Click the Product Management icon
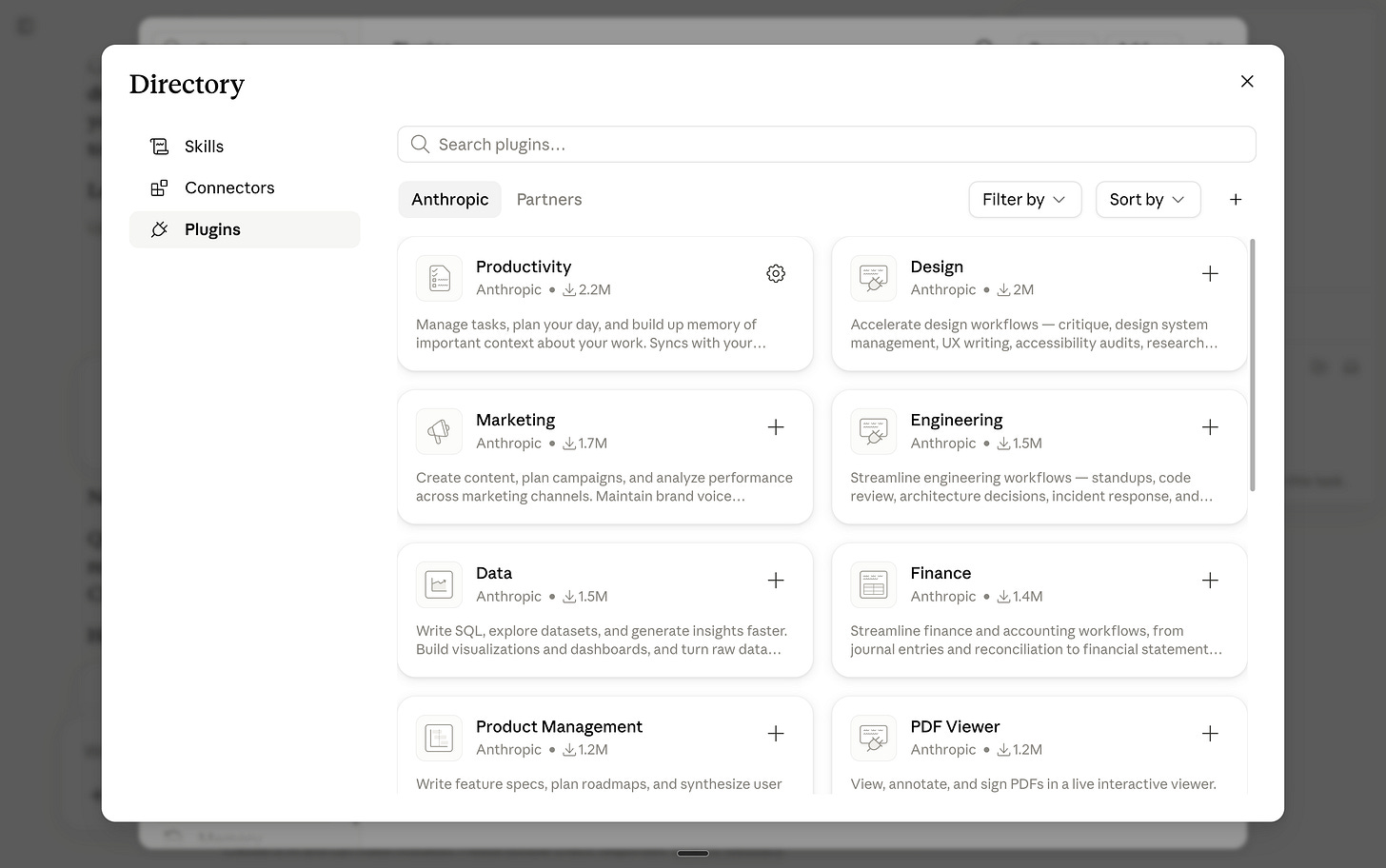Image resolution: width=1386 pixels, height=868 pixels. [439, 738]
